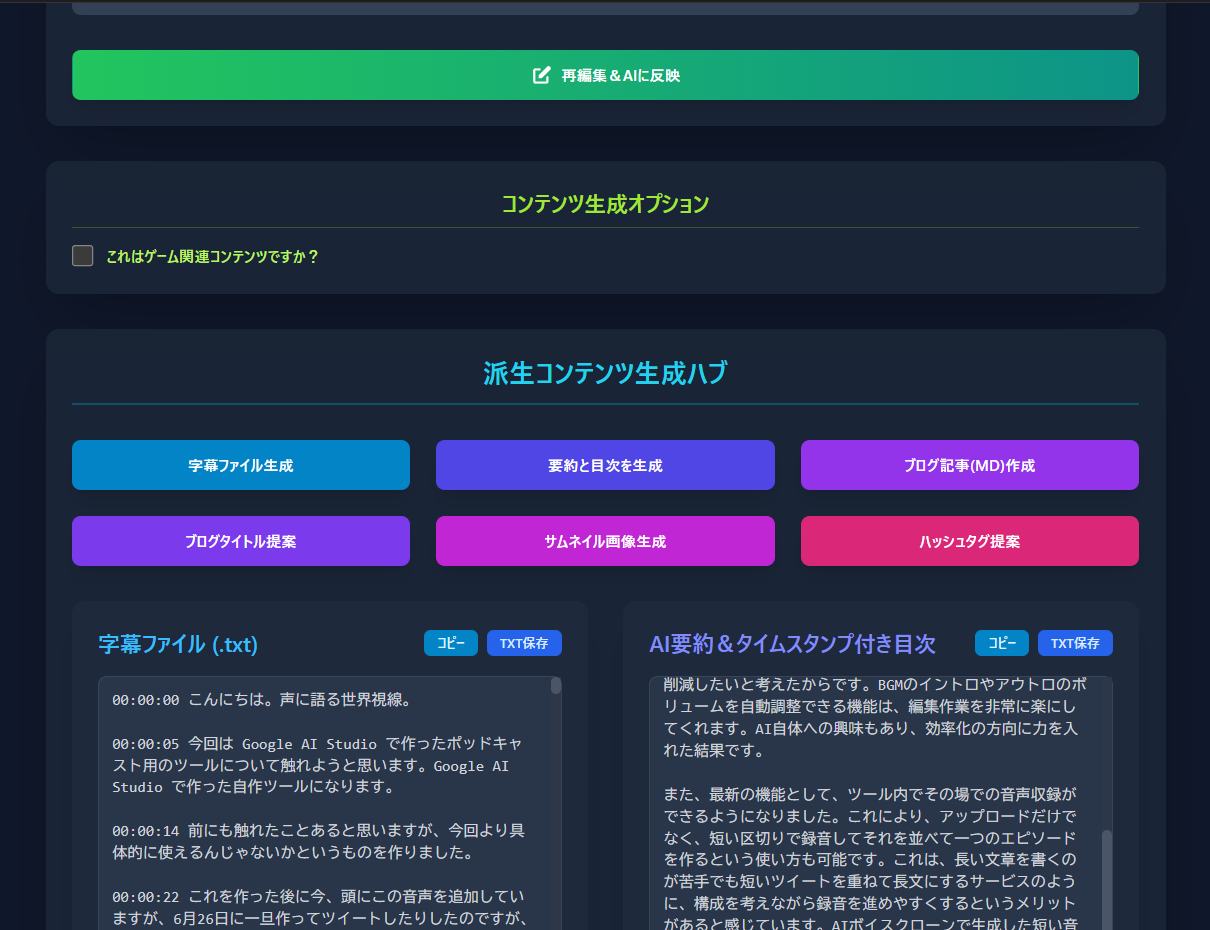Click the subtitle text area scrollbar thumb

pyautogui.click(x=556, y=686)
